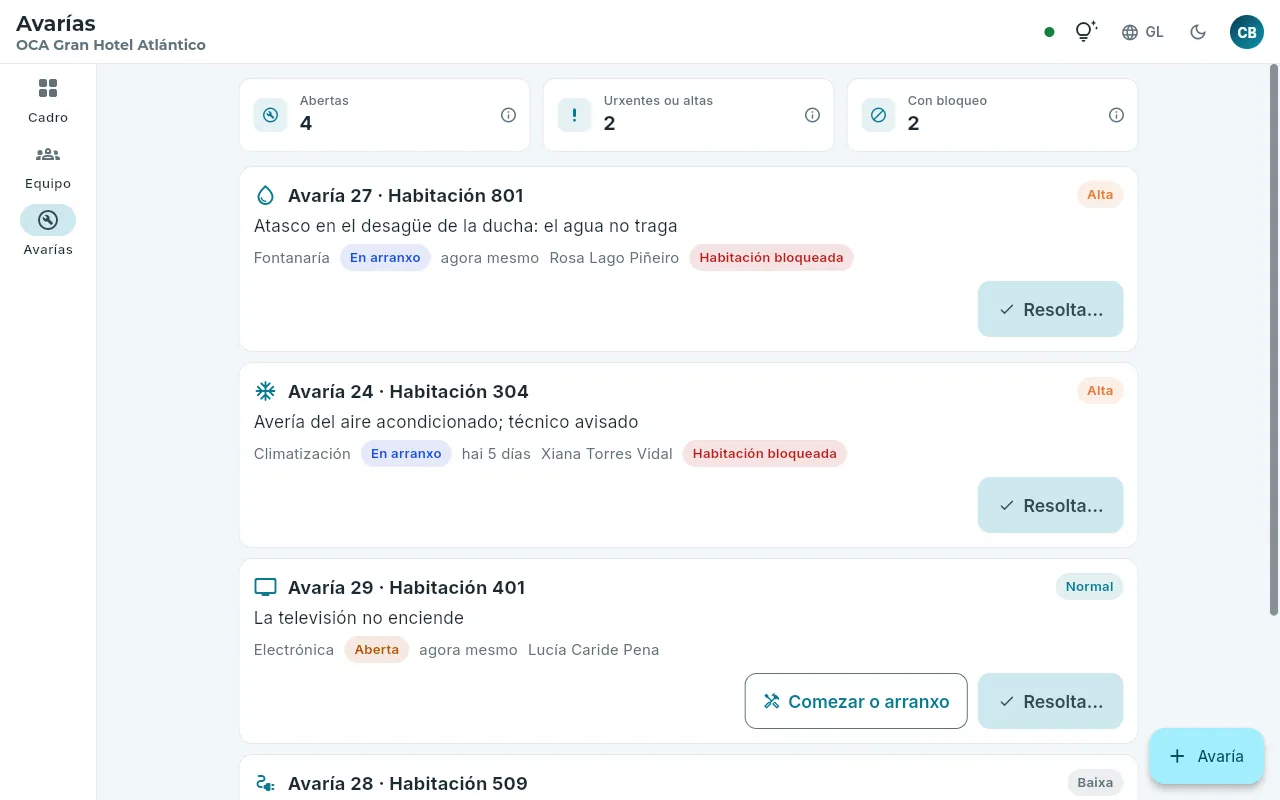Open the Avaría 27 · Habitación 801 title
Screen dimensions: 1280x800
(x=406, y=195)
